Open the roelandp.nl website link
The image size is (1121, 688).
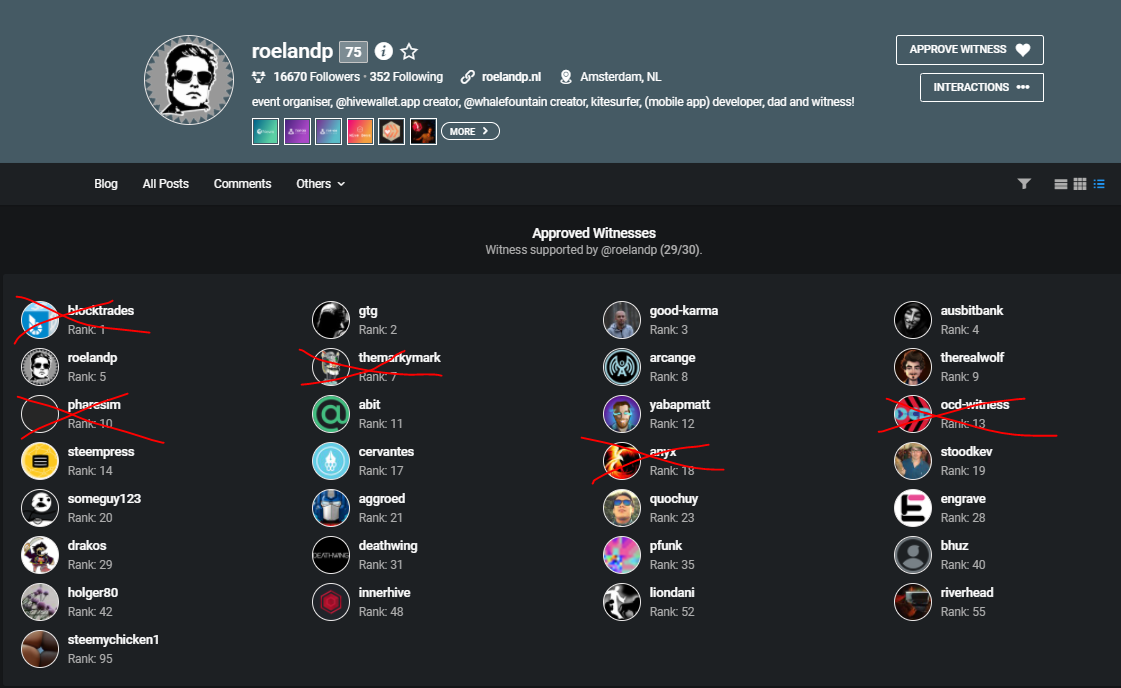pos(511,77)
